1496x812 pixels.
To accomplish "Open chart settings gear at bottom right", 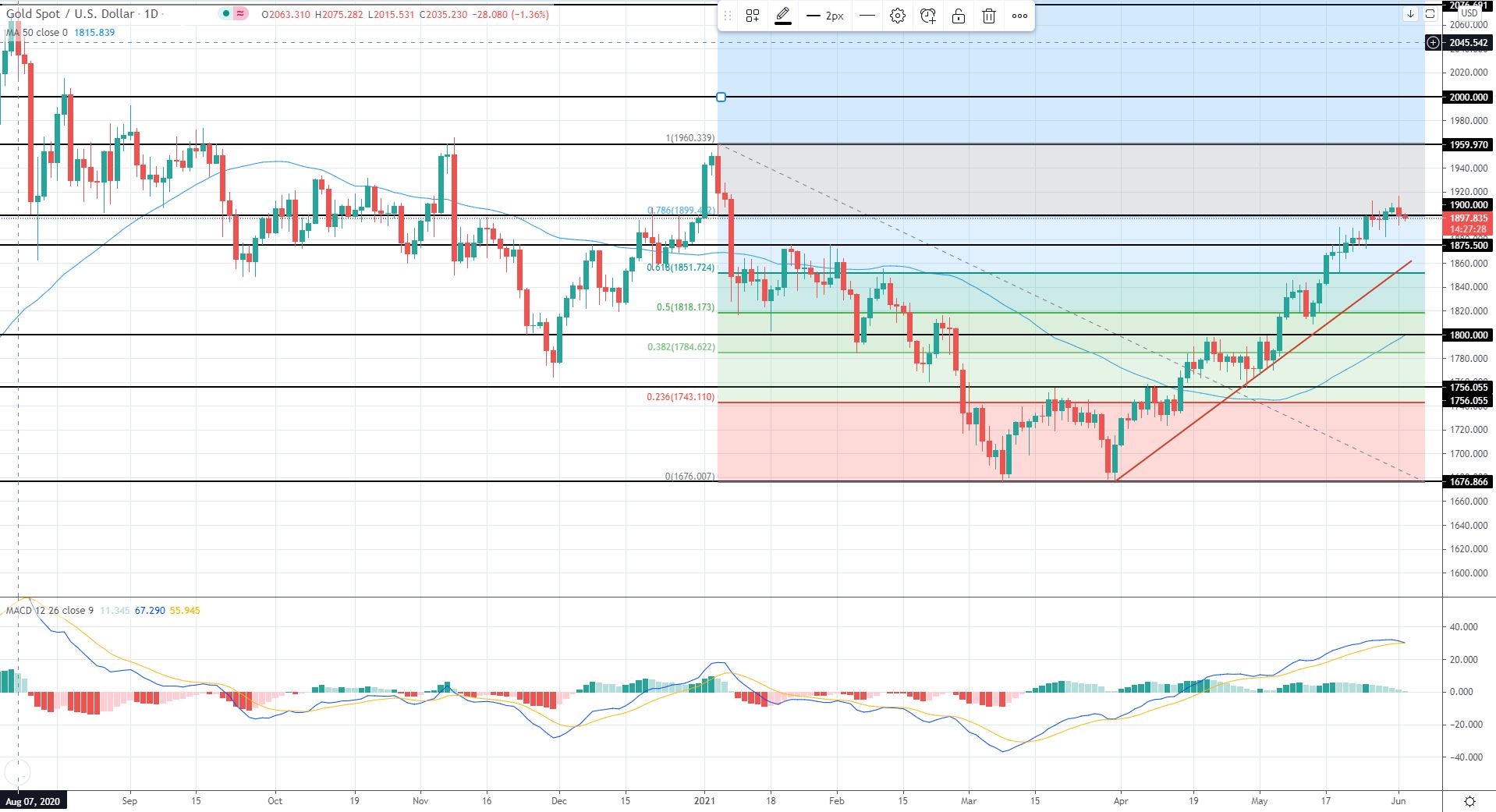I will click(x=1469, y=801).
